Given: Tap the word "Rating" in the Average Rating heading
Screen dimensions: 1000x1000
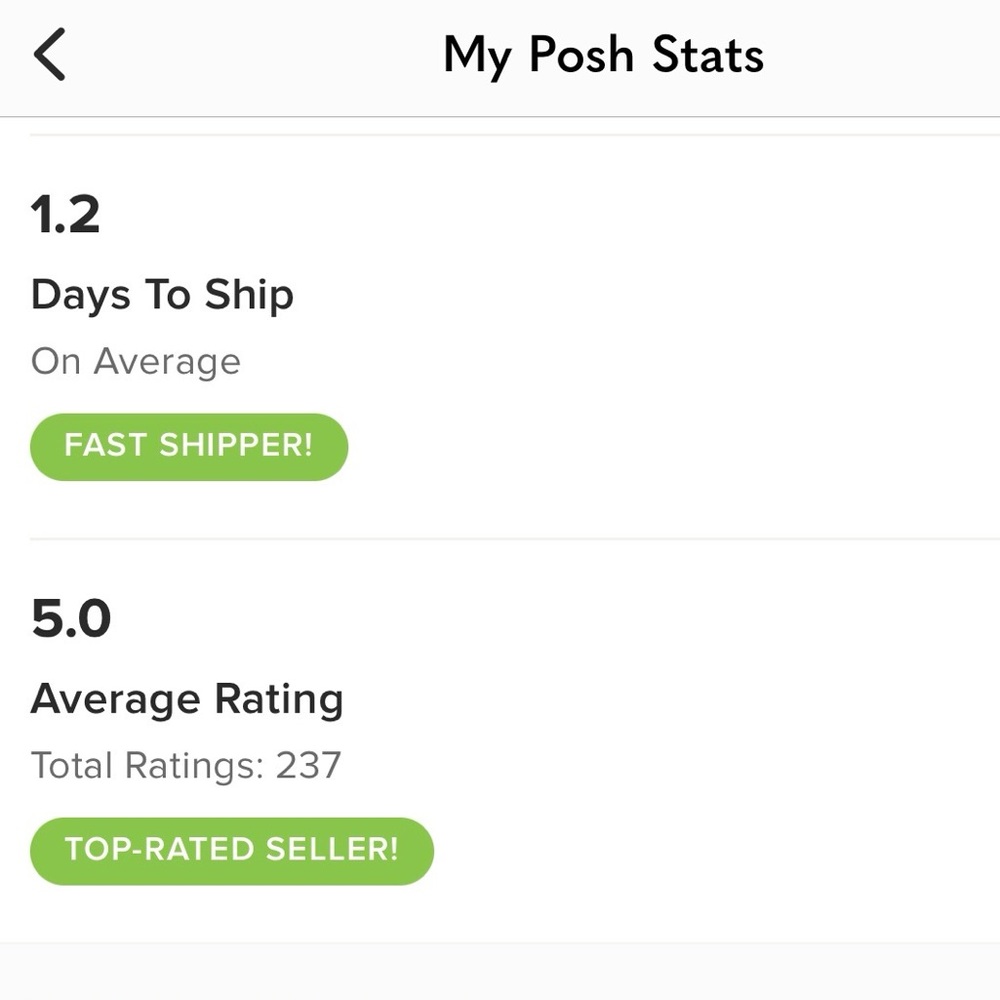Looking at the screenshot, I should click(279, 699).
